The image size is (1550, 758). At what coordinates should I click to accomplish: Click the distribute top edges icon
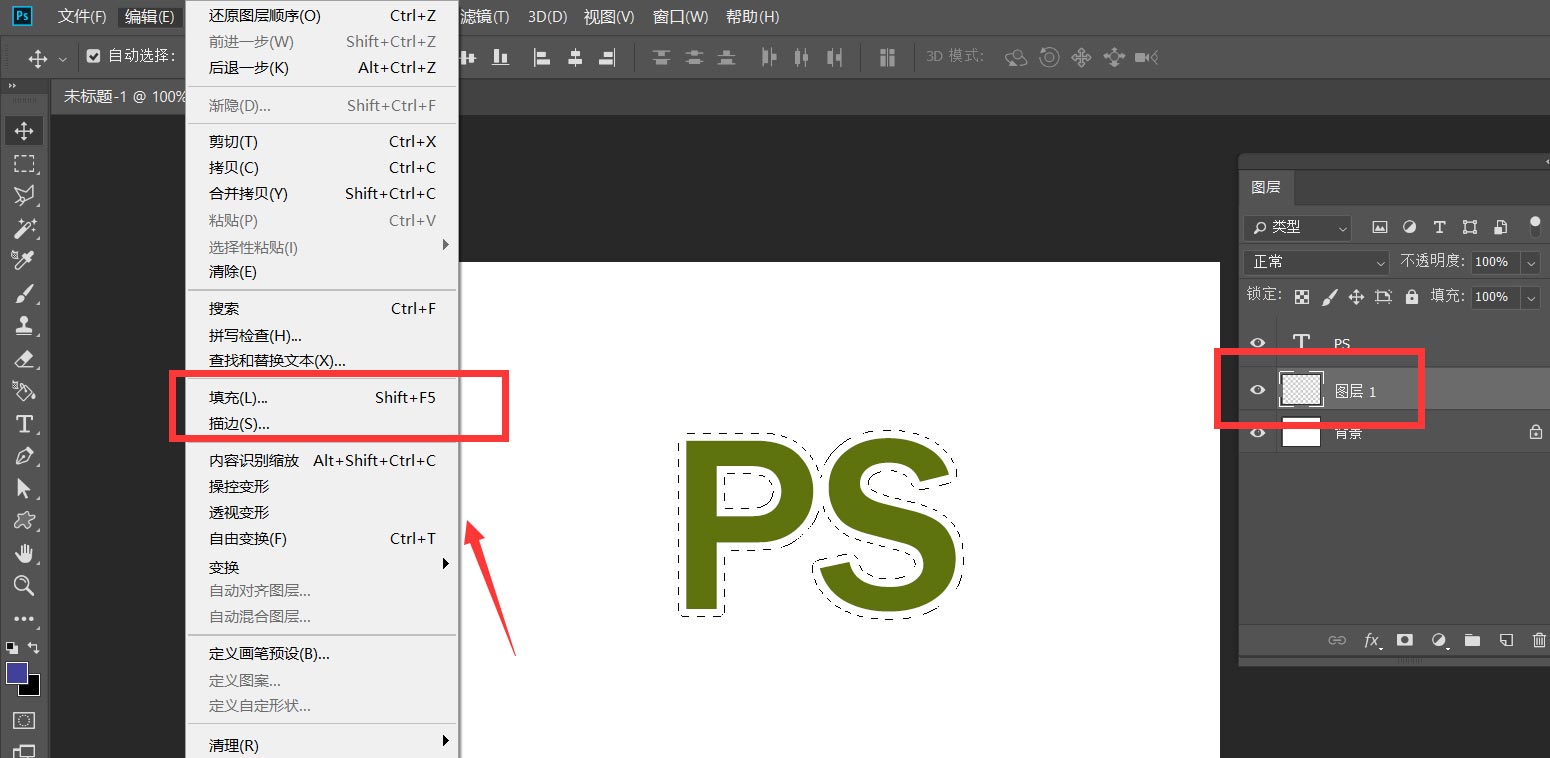pyautogui.click(x=661, y=58)
